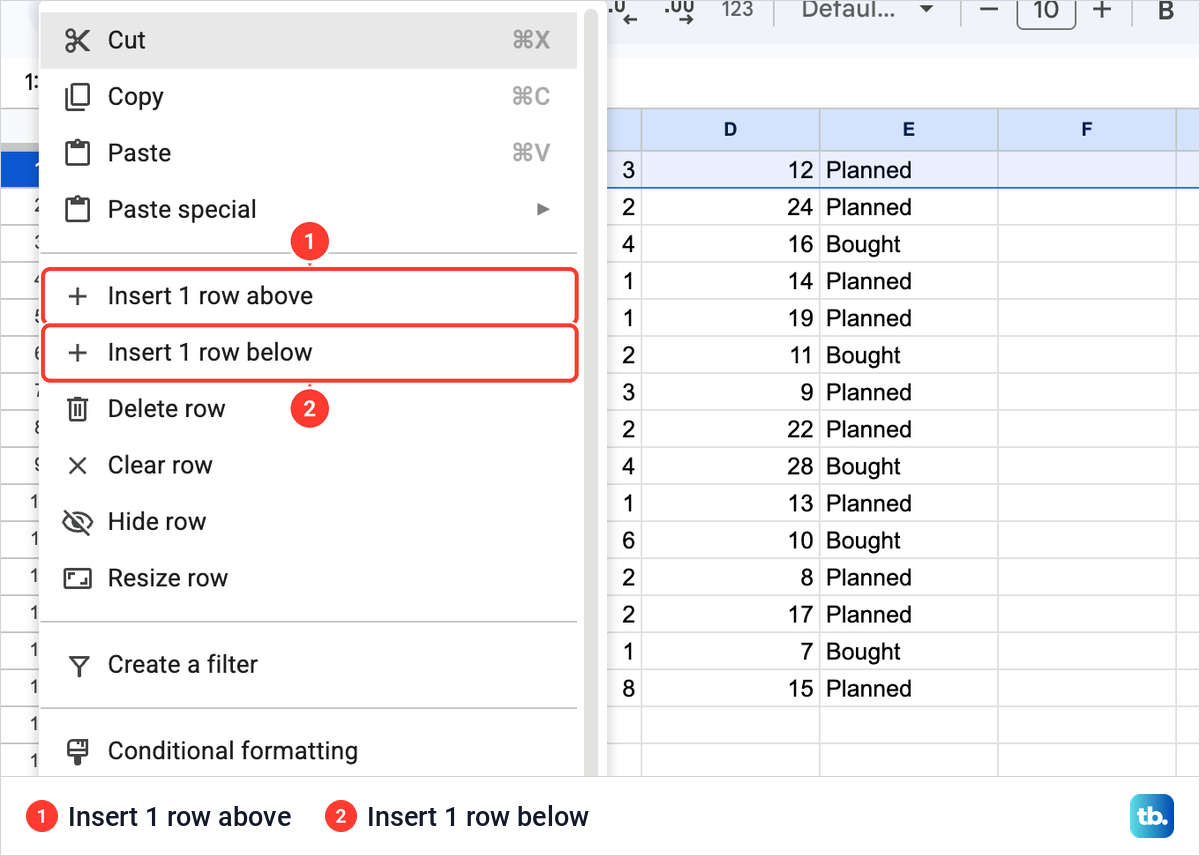Screen dimensions: 1200x856
Task: Choose Cut from the context menu
Action: (309, 40)
